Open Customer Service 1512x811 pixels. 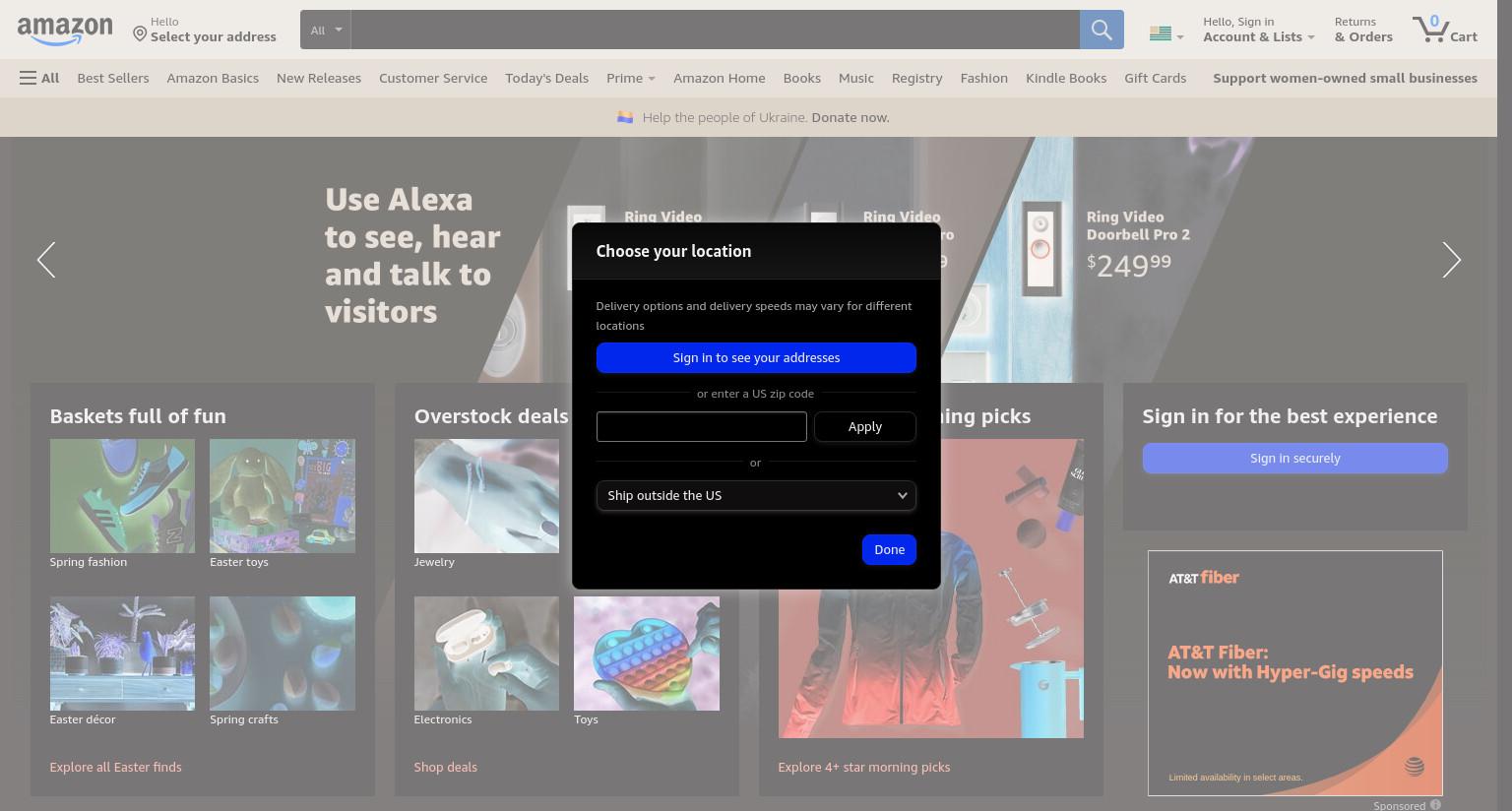click(x=433, y=78)
